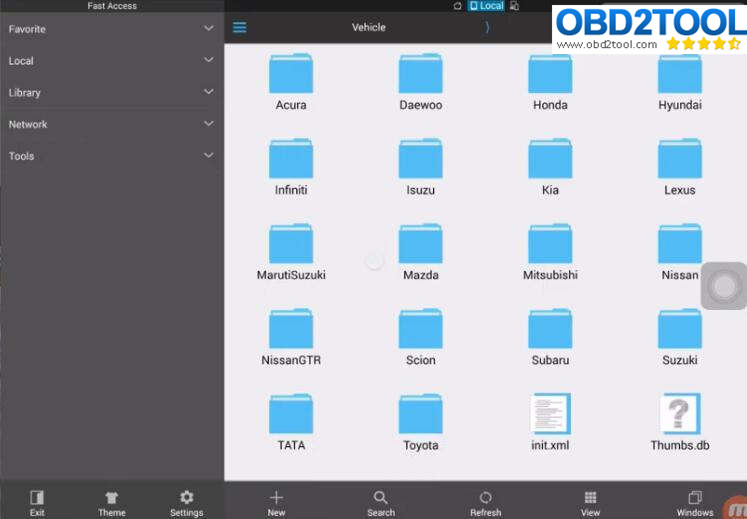Click the path arrow next to Vehicle
The height and width of the screenshot is (519, 747).
487,27
